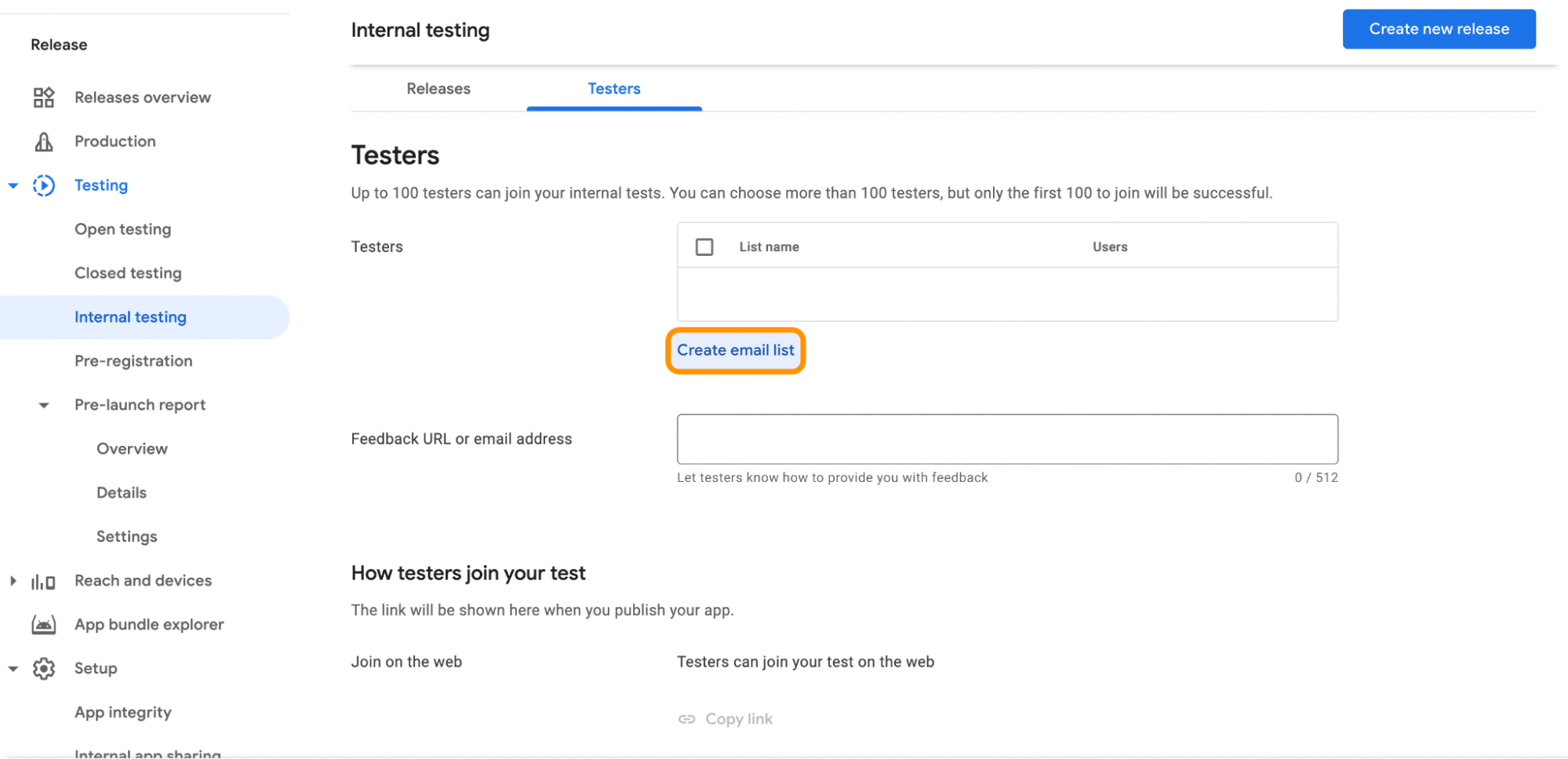
Task: Open Pre-registration in the sidebar
Action: [133, 361]
